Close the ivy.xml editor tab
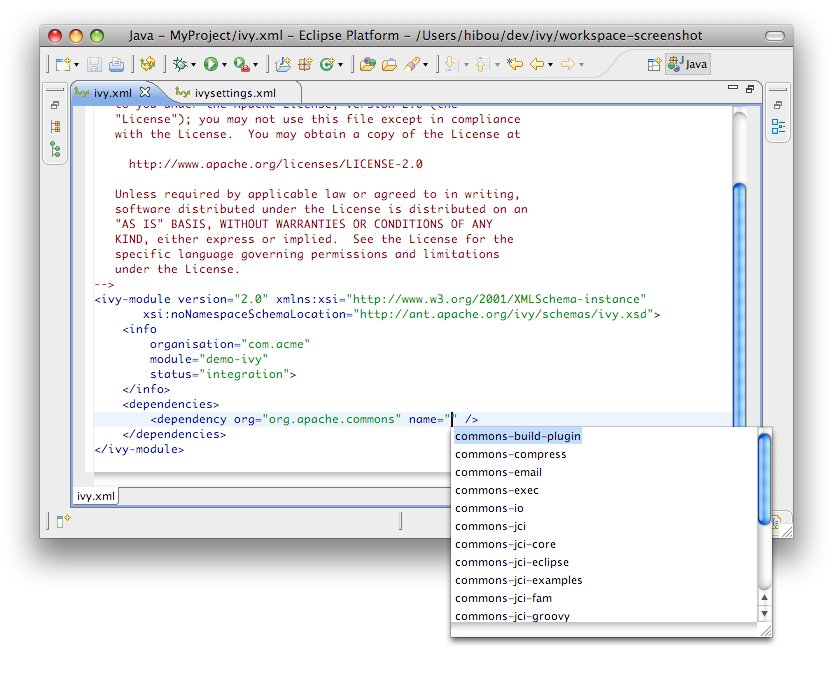This screenshot has width=833, height=680. pos(144,92)
